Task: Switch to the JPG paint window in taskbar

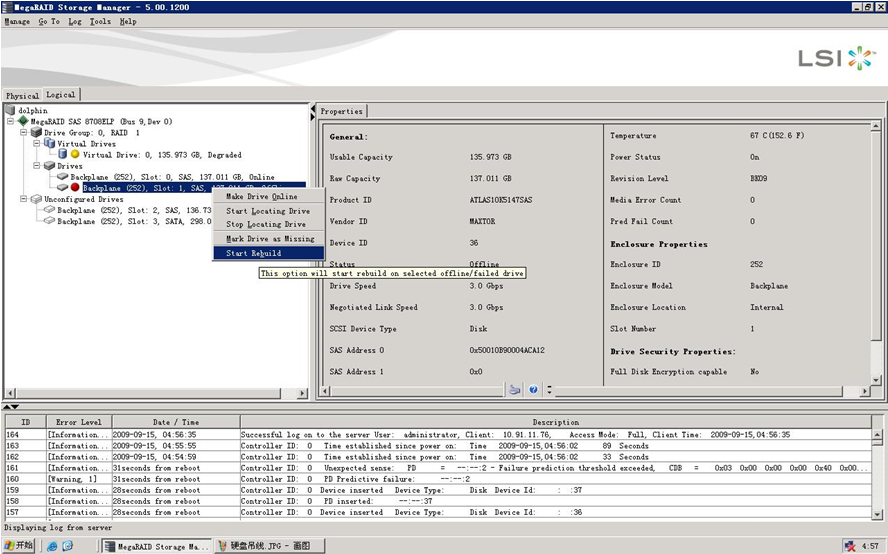Action: tap(265, 546)
